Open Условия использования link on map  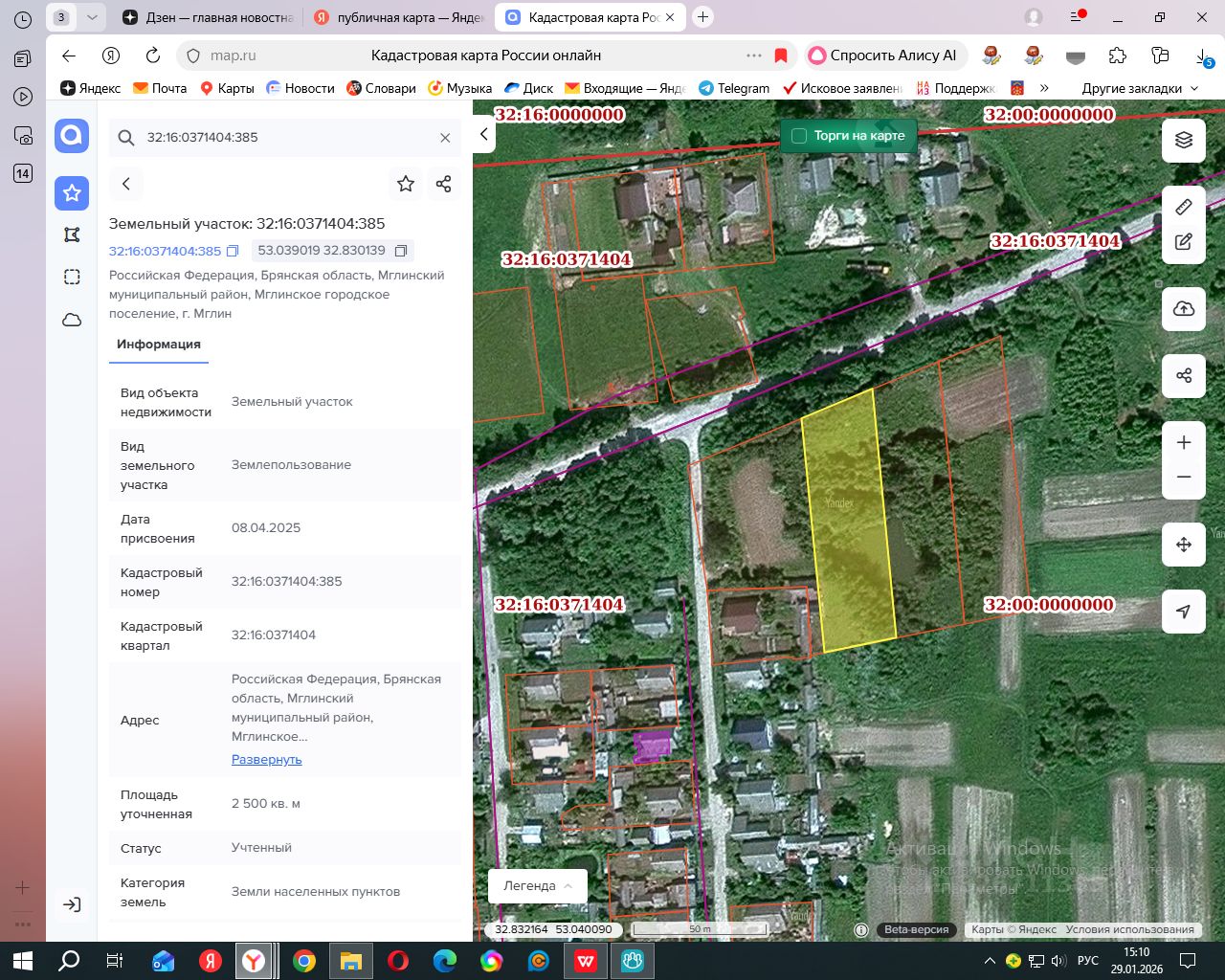coord(1129,929)
